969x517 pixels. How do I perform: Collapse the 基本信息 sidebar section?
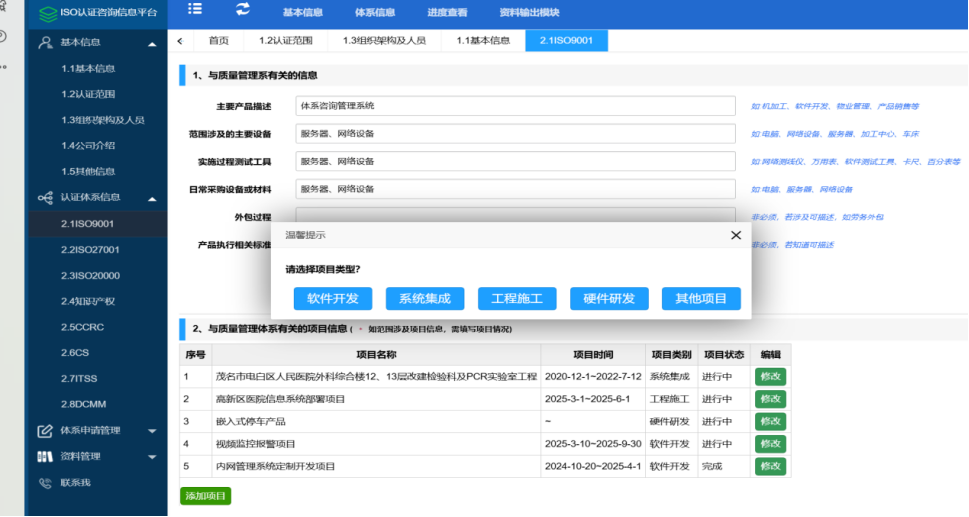pyautogui.click(x=152, y=44)
